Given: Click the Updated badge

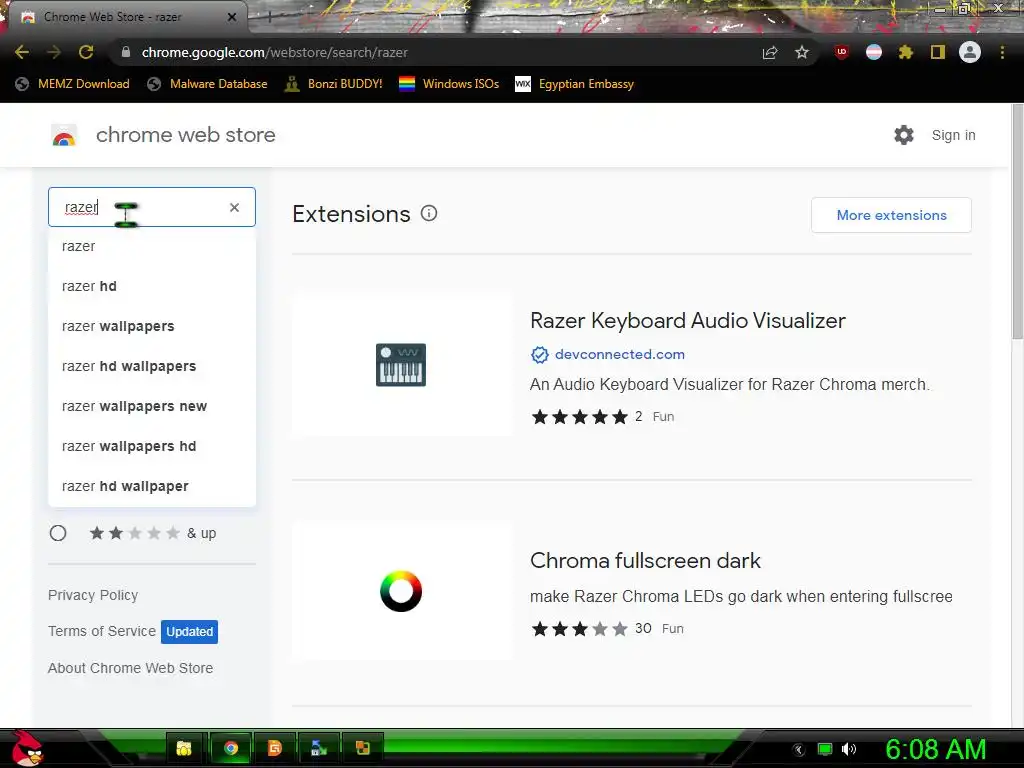Looking at the screenshot, I should coord(189,632).
